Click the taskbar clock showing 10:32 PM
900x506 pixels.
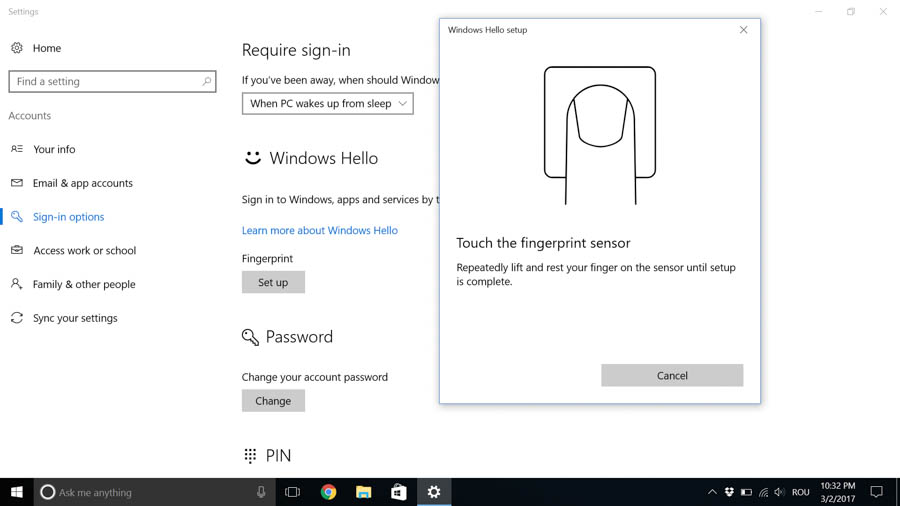click(x=837, y=492)
